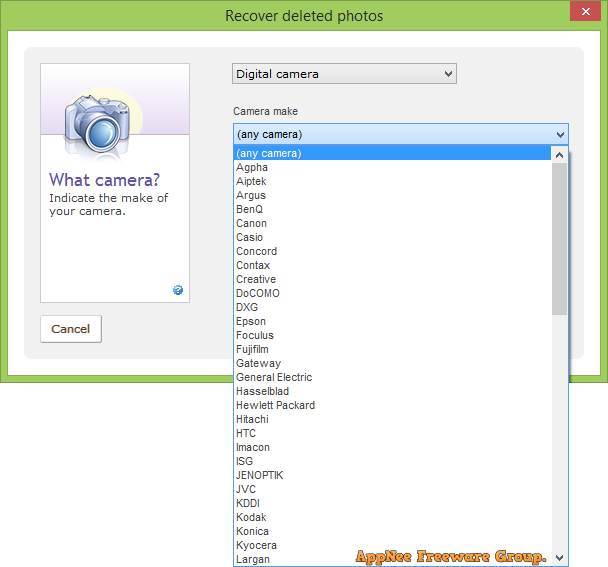Select Argus camera make
This screenshot has height=567, width=608.
click(x=392, y=195)
